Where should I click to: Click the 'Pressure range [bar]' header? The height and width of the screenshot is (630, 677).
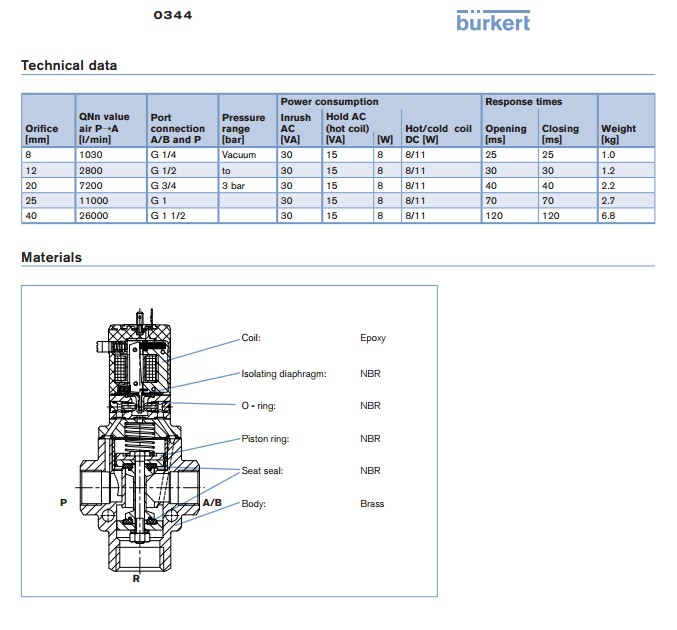243,129
